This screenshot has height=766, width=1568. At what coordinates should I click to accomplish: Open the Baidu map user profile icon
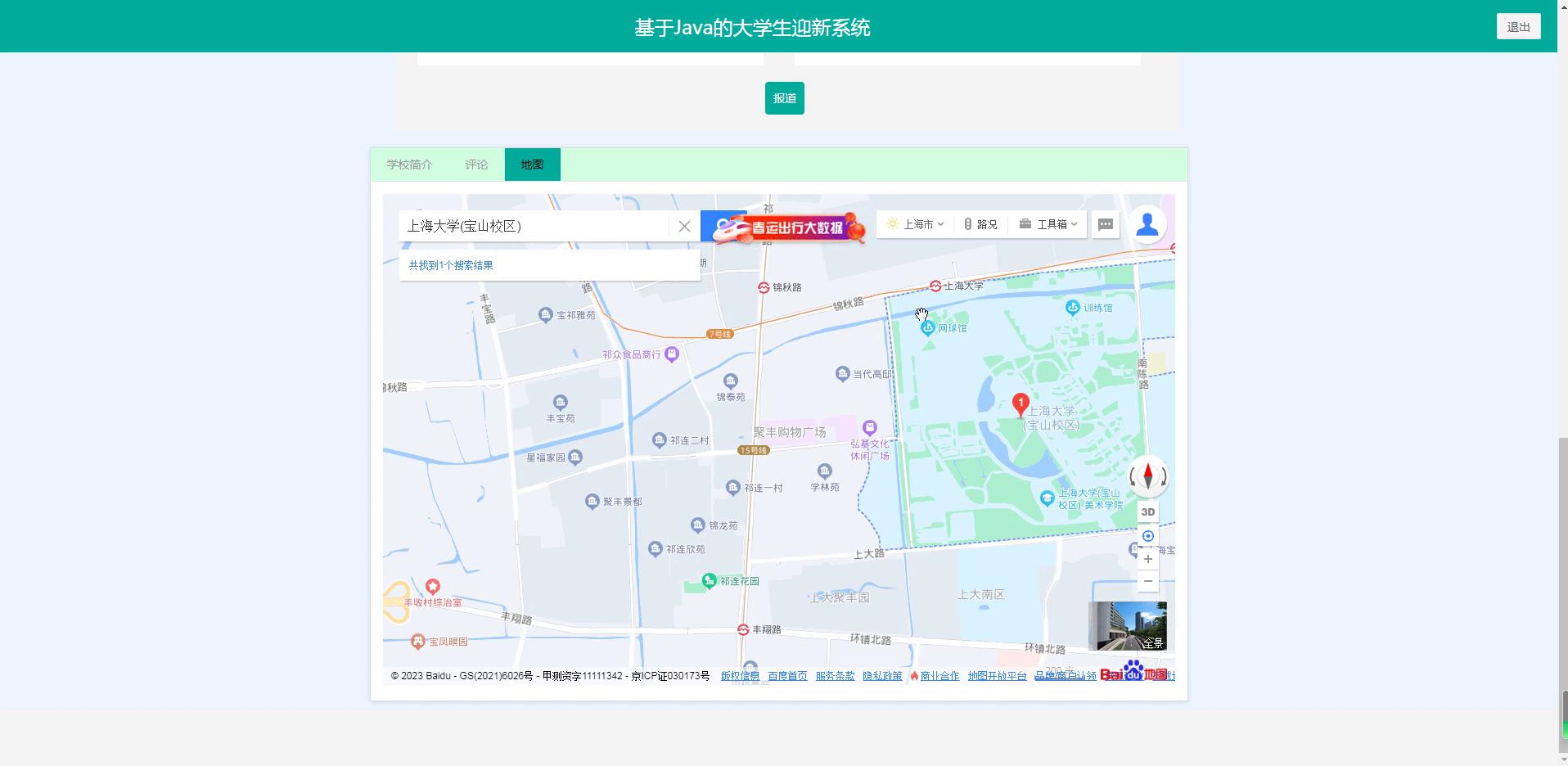click(x=1147, y=224)
